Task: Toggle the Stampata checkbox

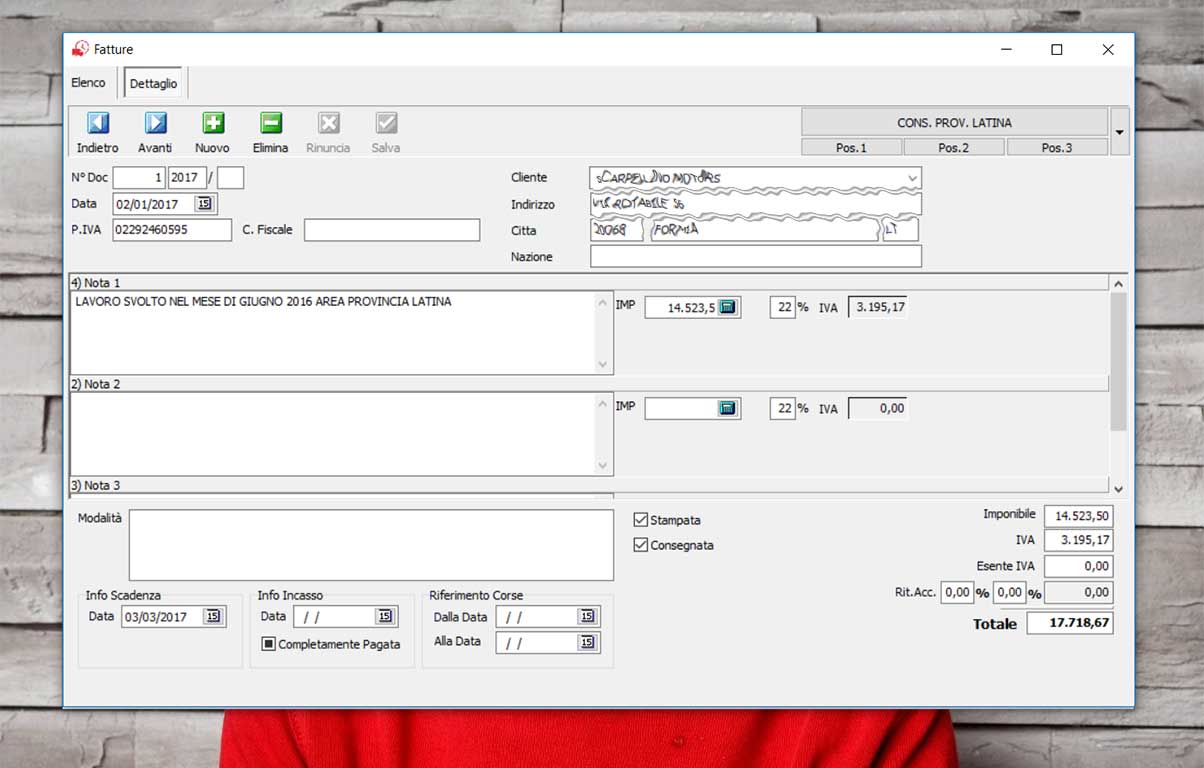Action: [641, 520]
